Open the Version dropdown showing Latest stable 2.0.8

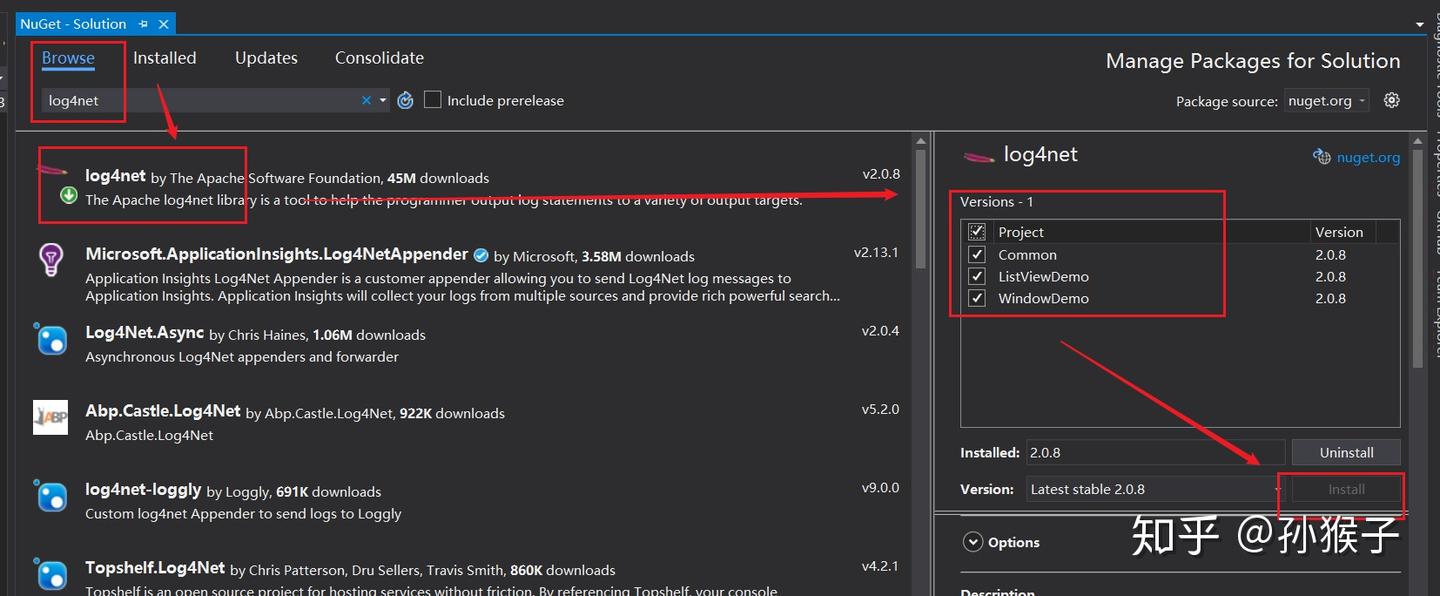coord(1155,489)
